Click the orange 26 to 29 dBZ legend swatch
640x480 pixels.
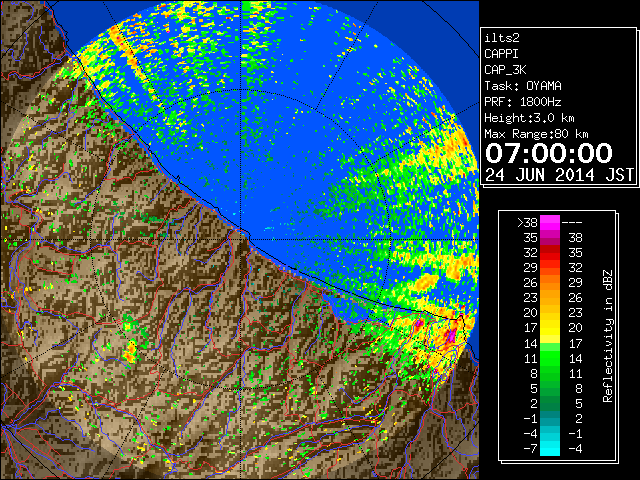pyautogui.click(x=550, y=282)
